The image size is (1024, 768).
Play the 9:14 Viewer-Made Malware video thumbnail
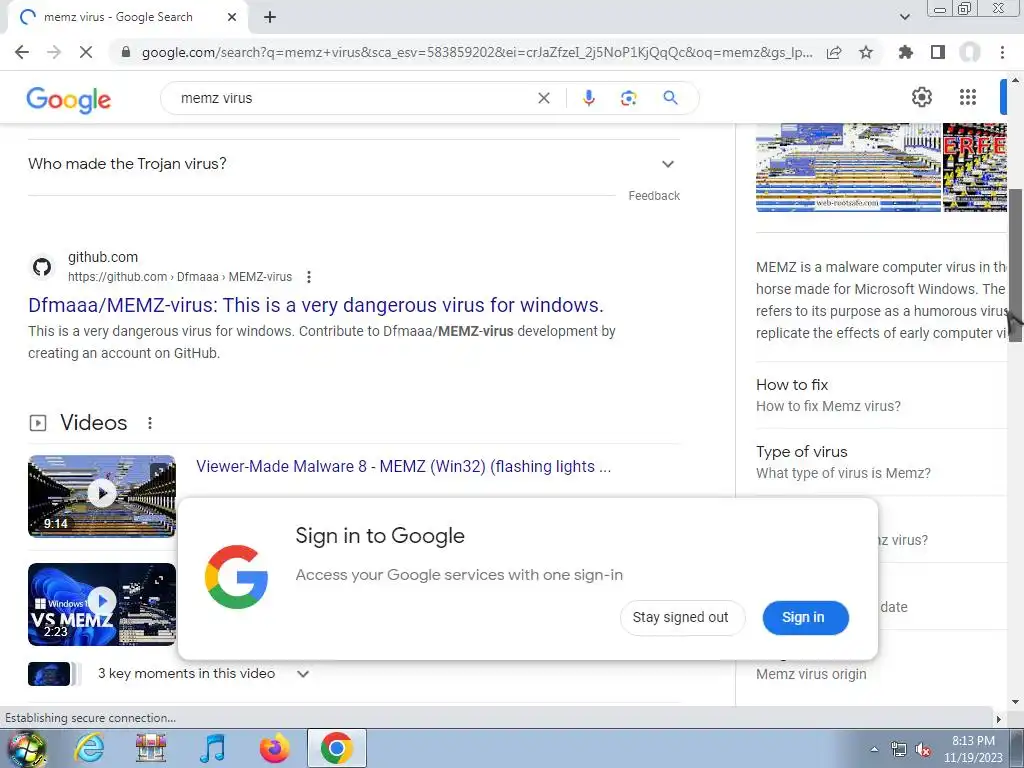click(102, 496)
